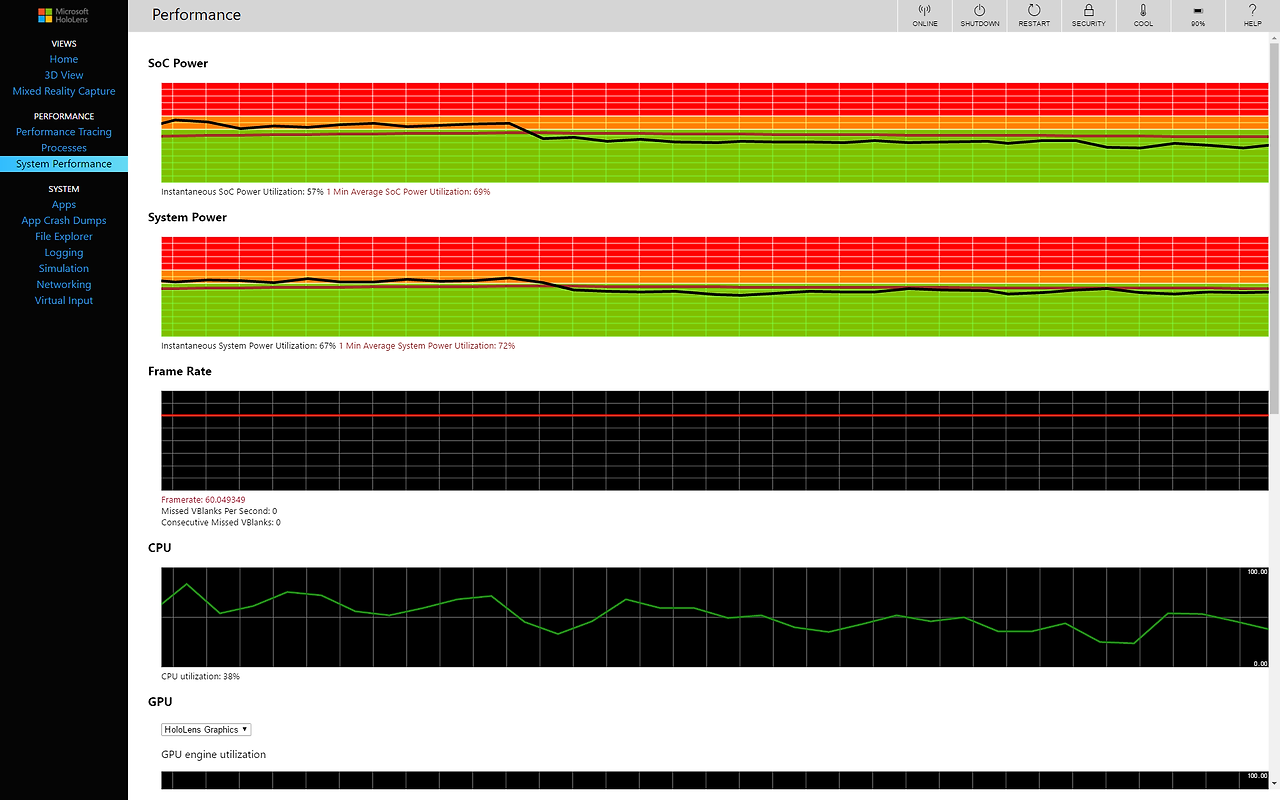This screenshot has width=1280, height=800.
Task: Open the HoloLens Graphics dropdown
Action: pos(206,730)
